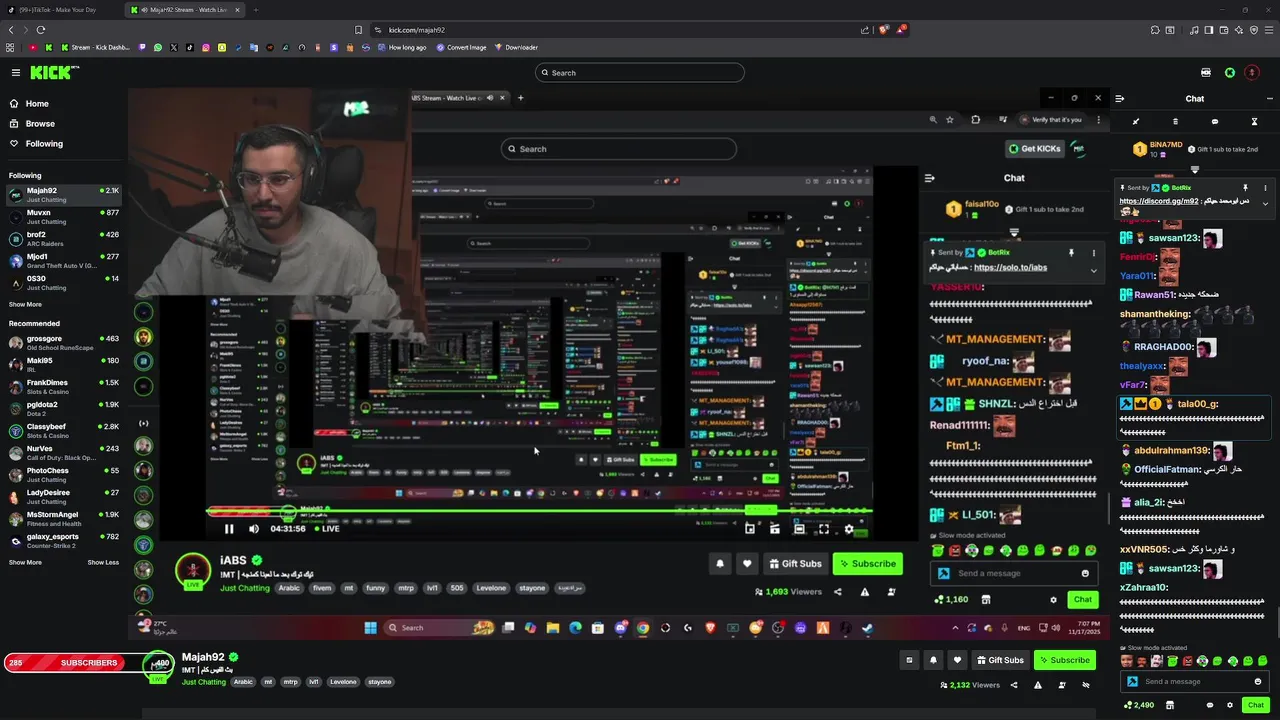Screen dimensions: 1280x720
Task: Open the emoji picker in chat input
Action: coord(1258,681)
